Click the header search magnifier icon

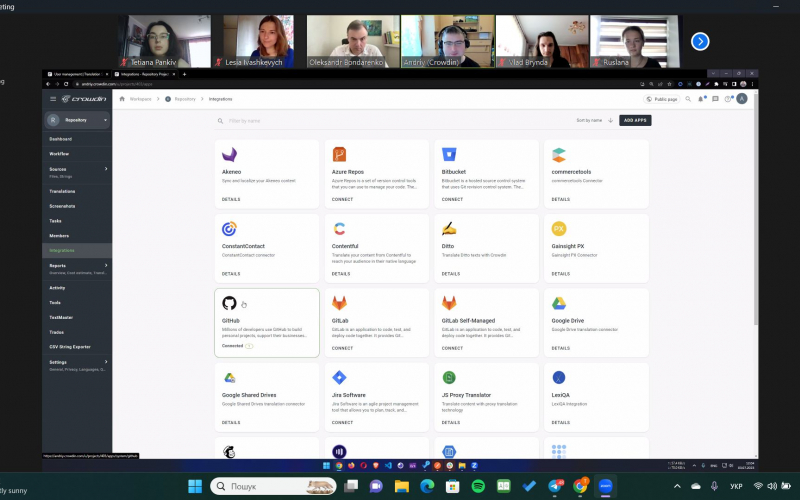[x=688, y=99]
